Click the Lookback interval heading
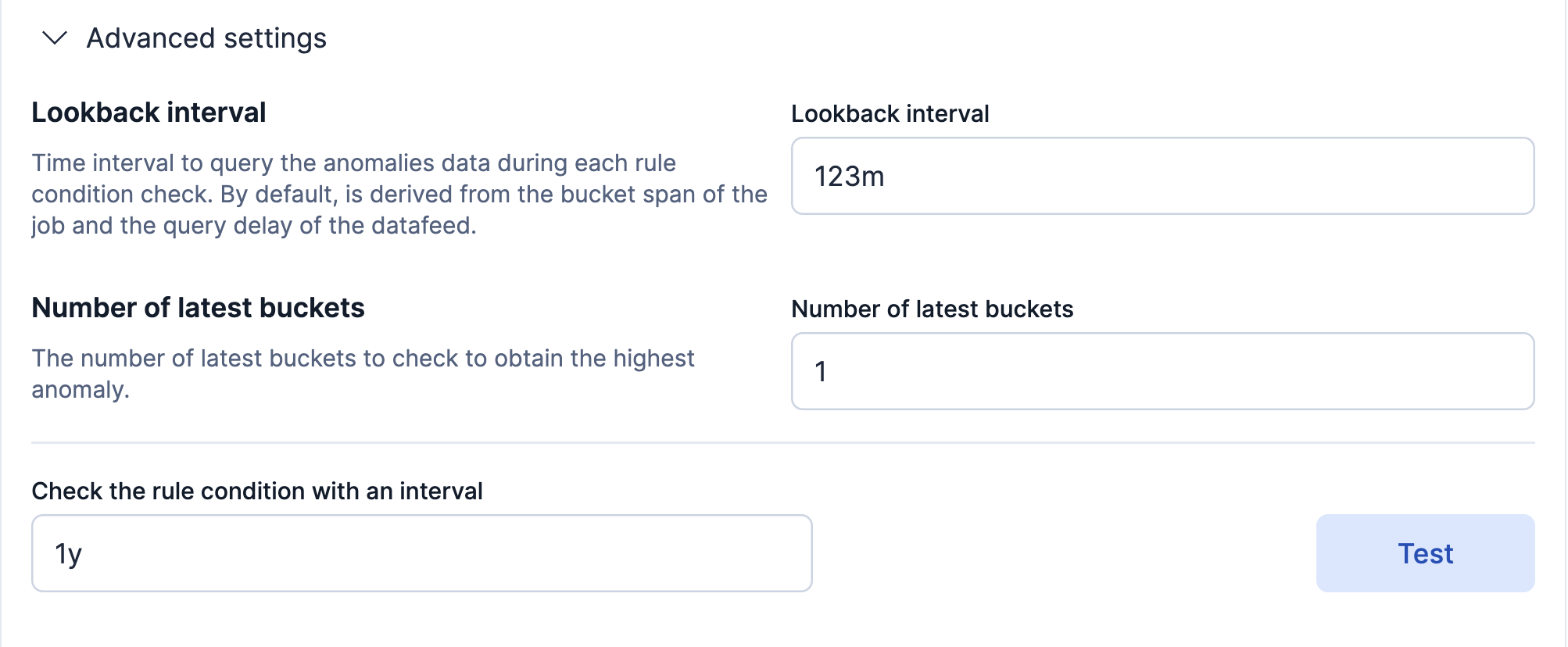Screen dimensions: 1568x647 pyautogui.click(x=149, y=113)
